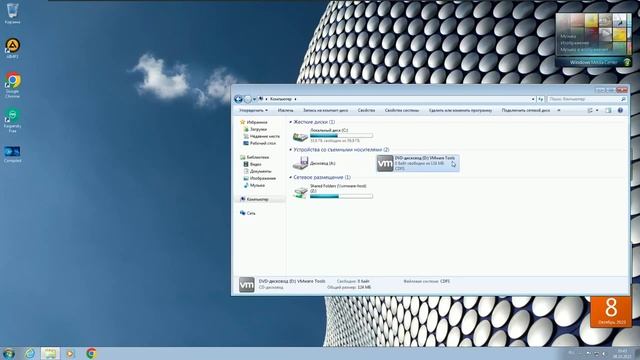Open Explorer help question mark icon
Screen dimensions: 640x360
coord(620,110)
